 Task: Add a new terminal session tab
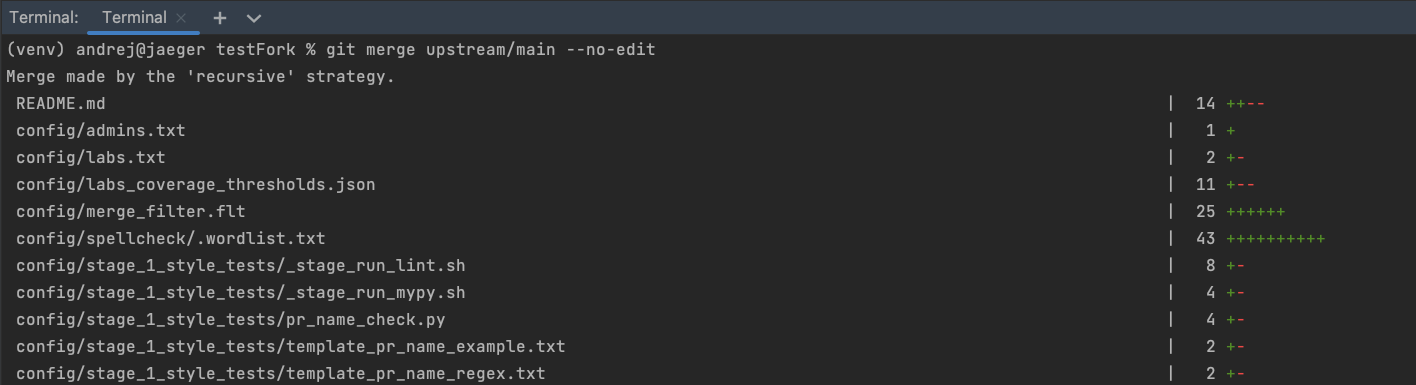click(x=220, y=18)
